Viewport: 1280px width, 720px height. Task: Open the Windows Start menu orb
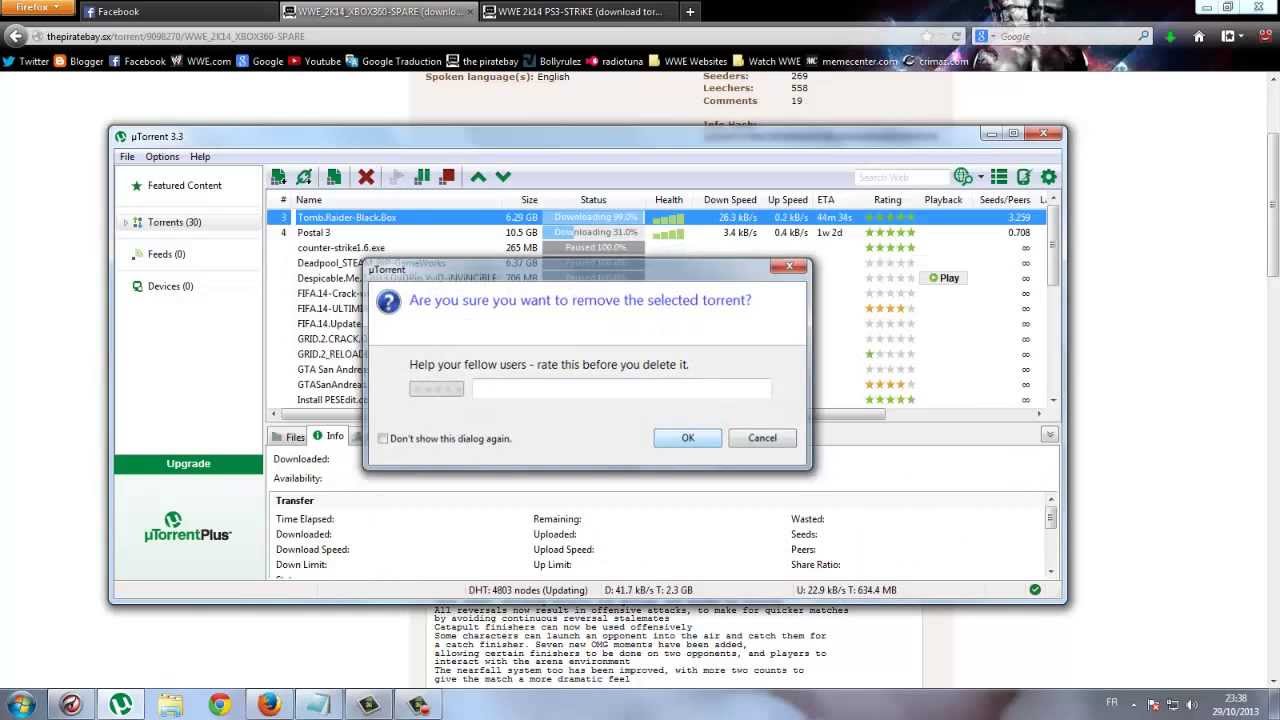pyautogui.click(x=22, y=704)
